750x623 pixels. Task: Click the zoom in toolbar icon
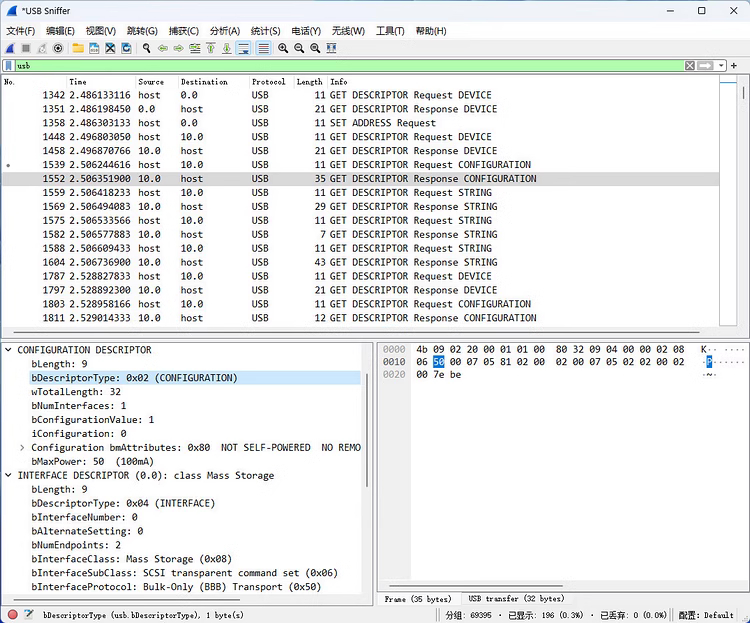pyautogui.click(x=283, y=48)
